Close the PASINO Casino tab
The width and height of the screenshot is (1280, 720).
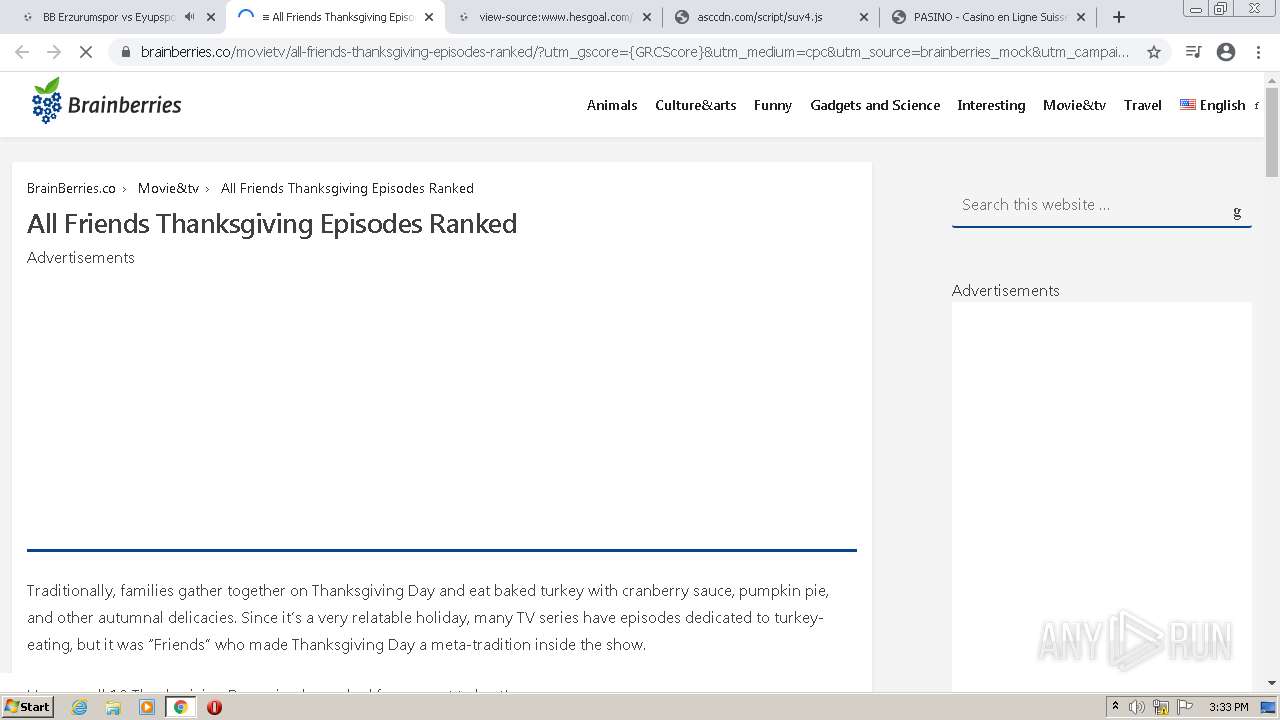pyautogui.click(x=1081, y=17)
